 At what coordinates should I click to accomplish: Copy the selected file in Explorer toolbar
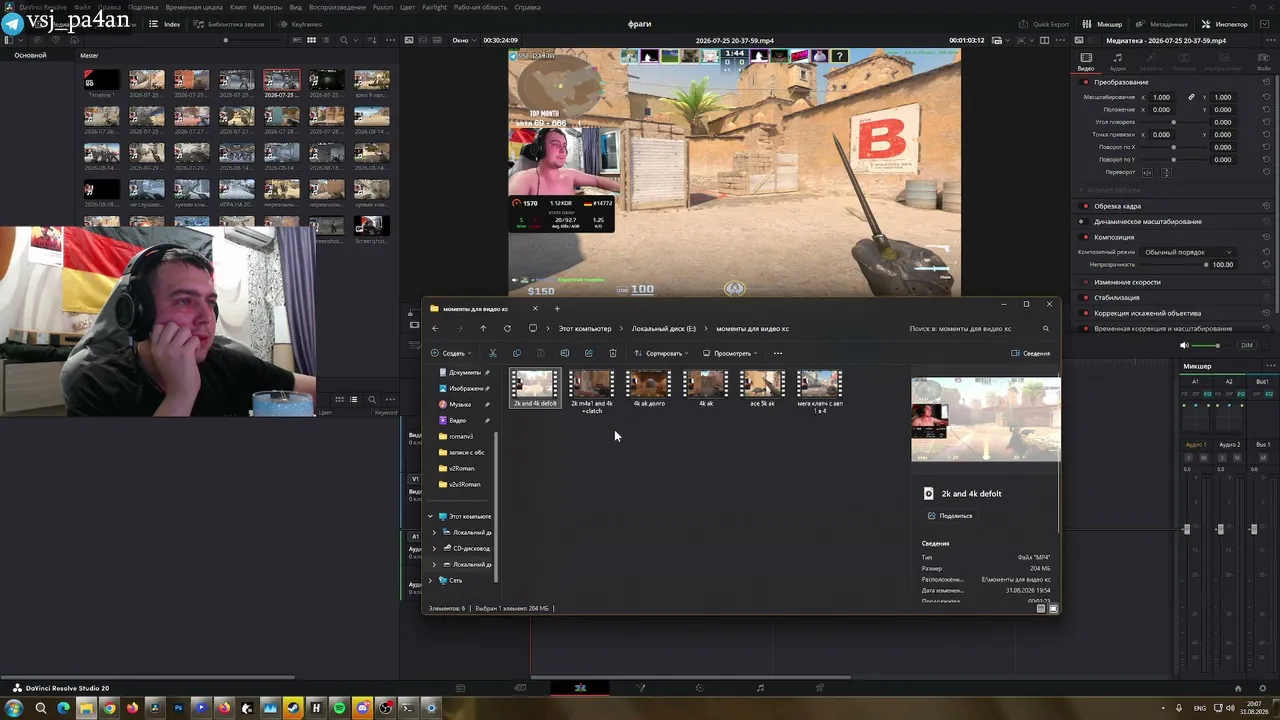pyautogui.click(x=516, y=353)
